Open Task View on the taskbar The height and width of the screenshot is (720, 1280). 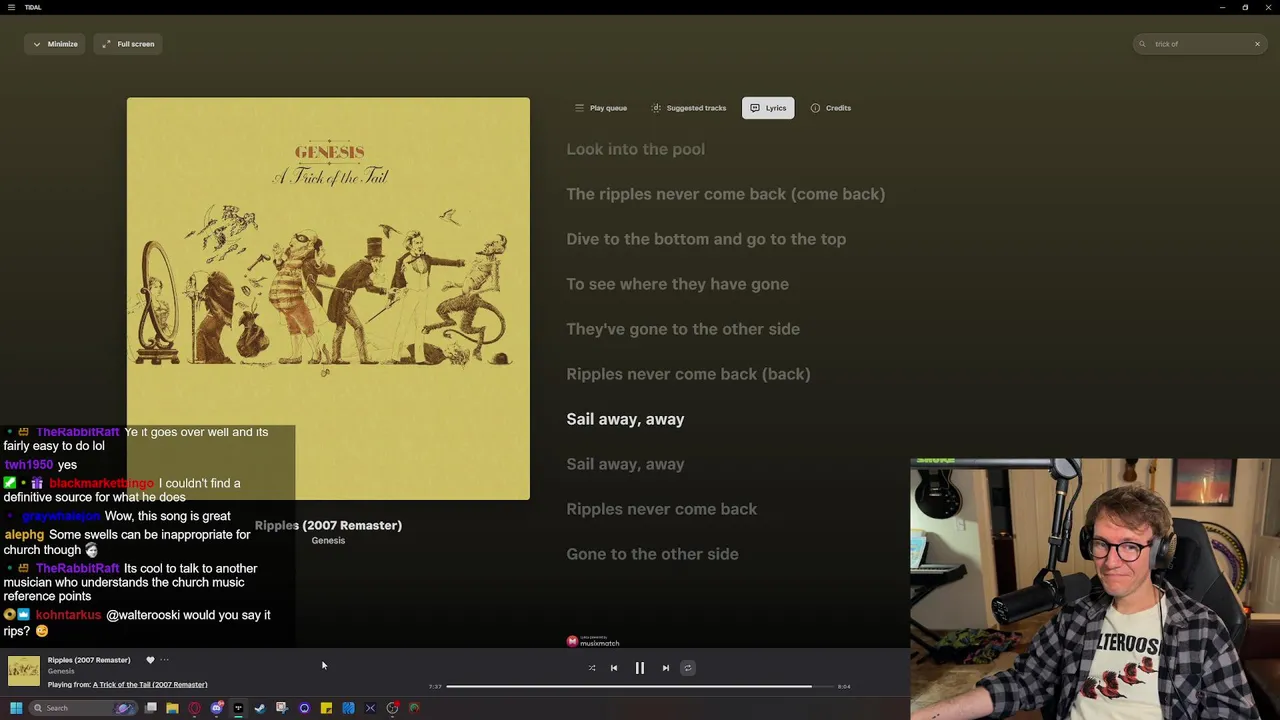[x=151, y=708]
